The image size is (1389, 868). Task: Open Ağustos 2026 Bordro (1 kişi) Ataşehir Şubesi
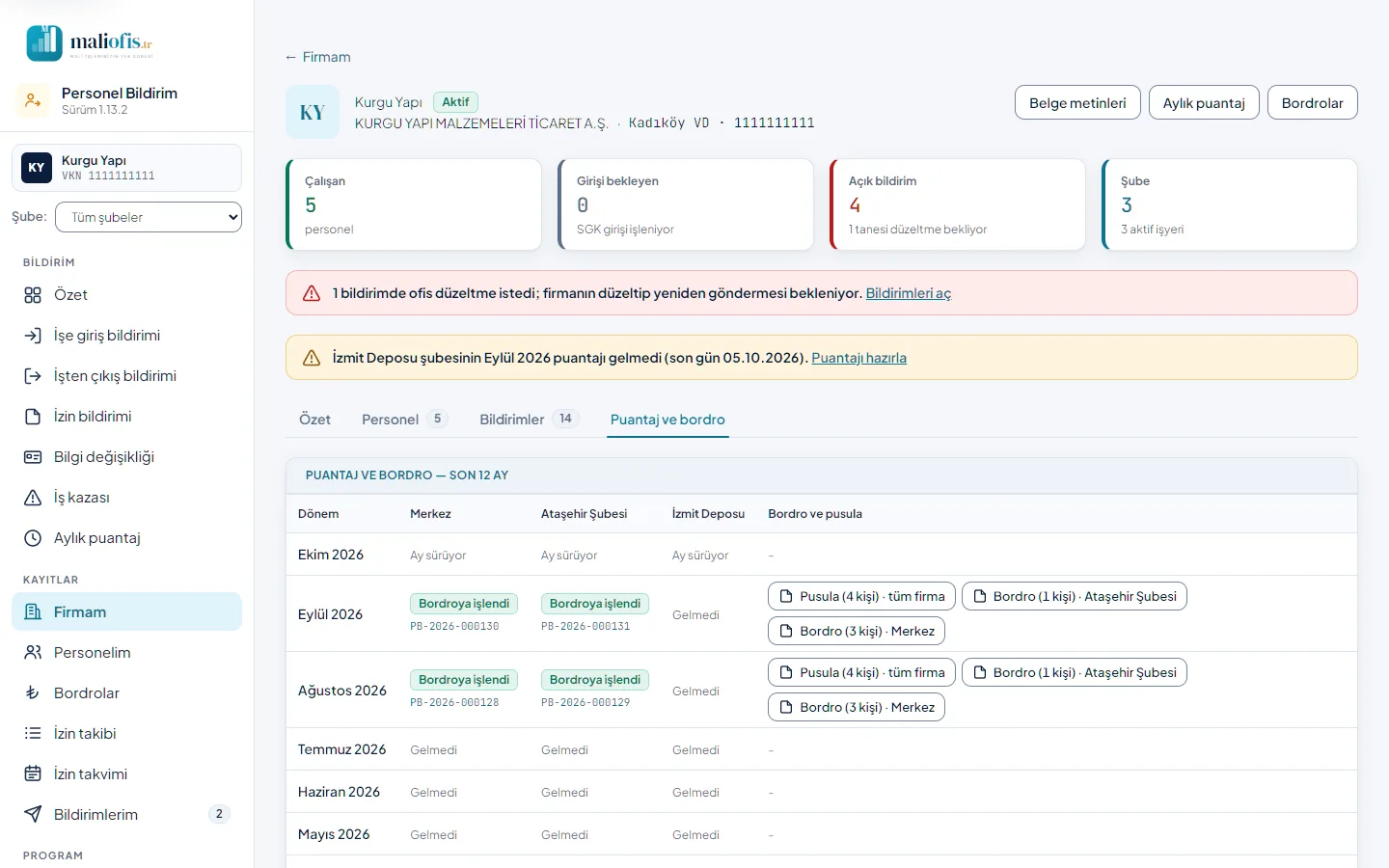[x=1074, y=672]
